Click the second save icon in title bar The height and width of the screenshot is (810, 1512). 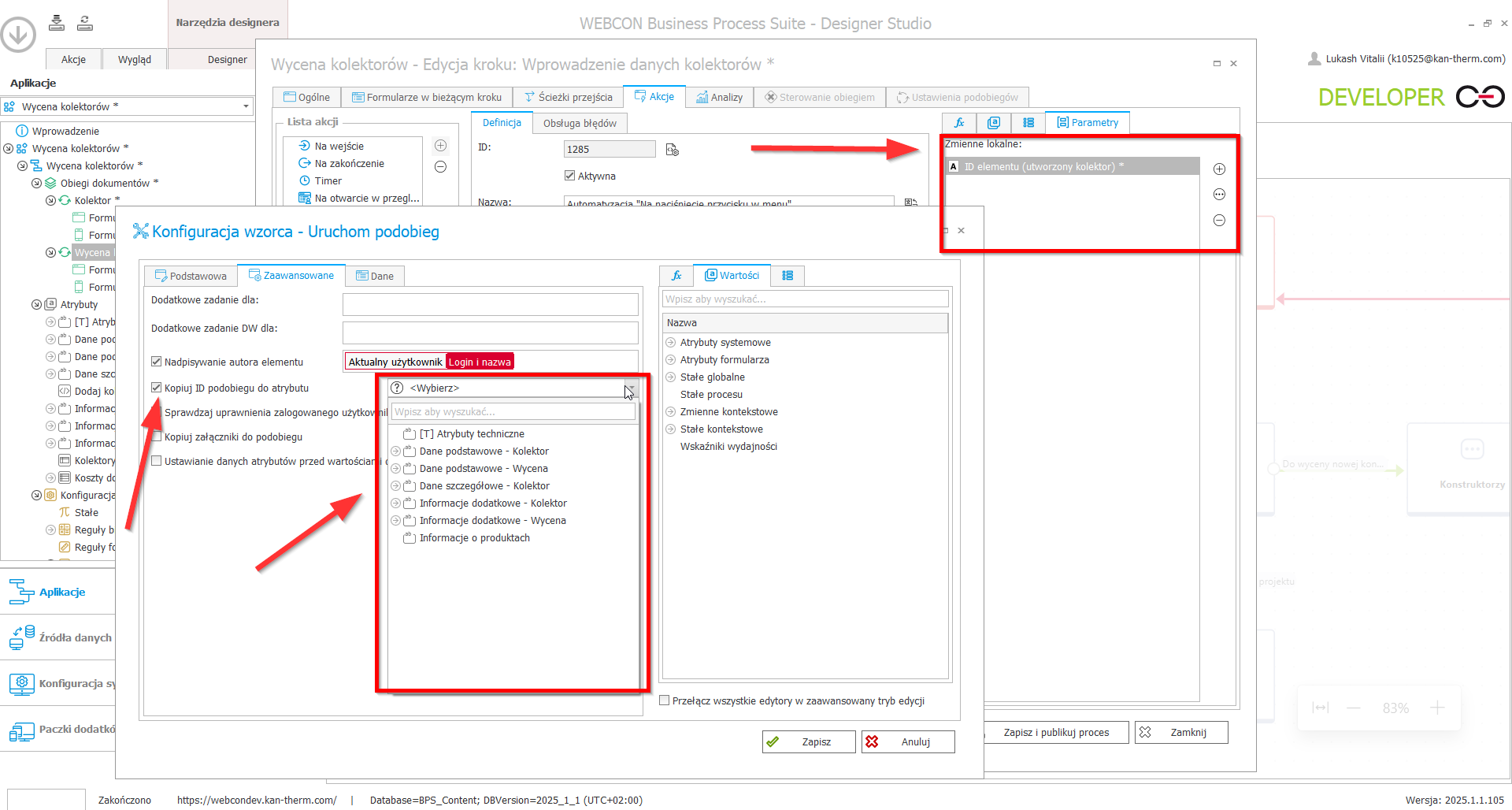pos(85,23)
